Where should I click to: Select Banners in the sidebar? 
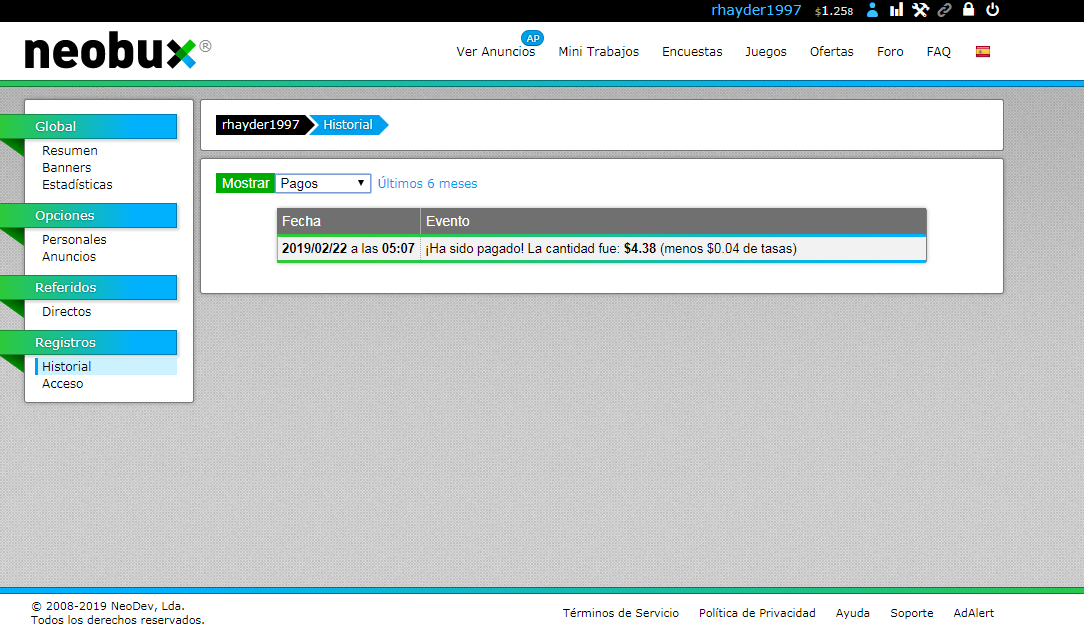pos(66,168)
